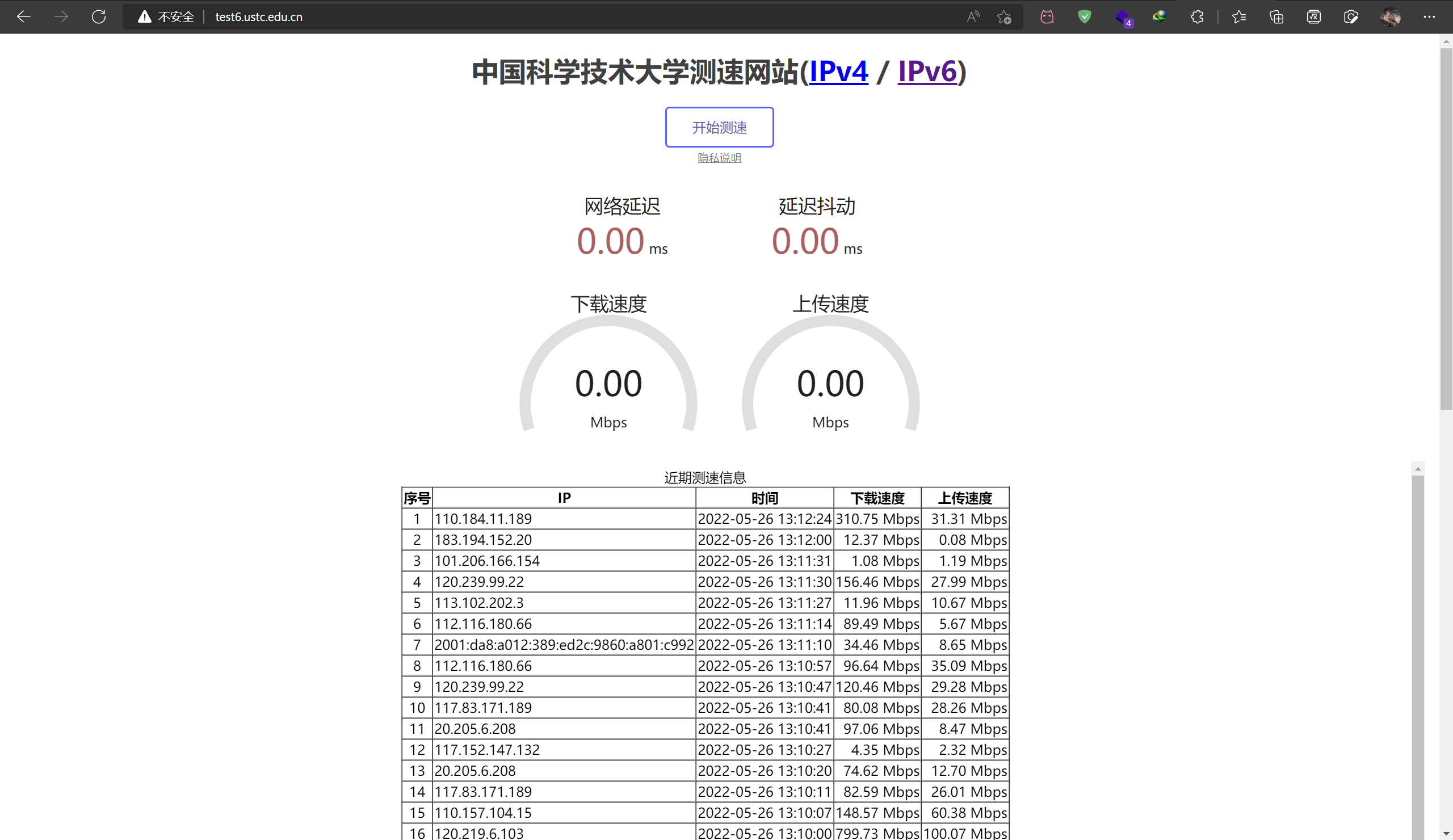This screenshot has height=840, width=1453.
Task: Open the green shield extension
Action: click(x=1085, y=16)
